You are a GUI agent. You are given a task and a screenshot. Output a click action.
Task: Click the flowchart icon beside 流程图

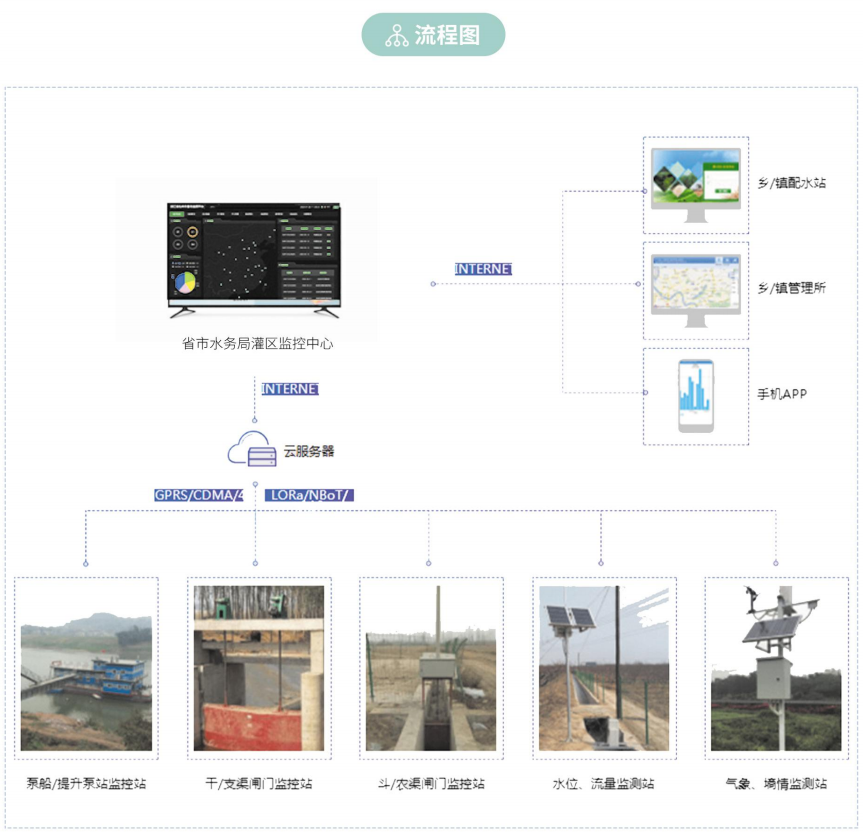[x=397, y=36]
